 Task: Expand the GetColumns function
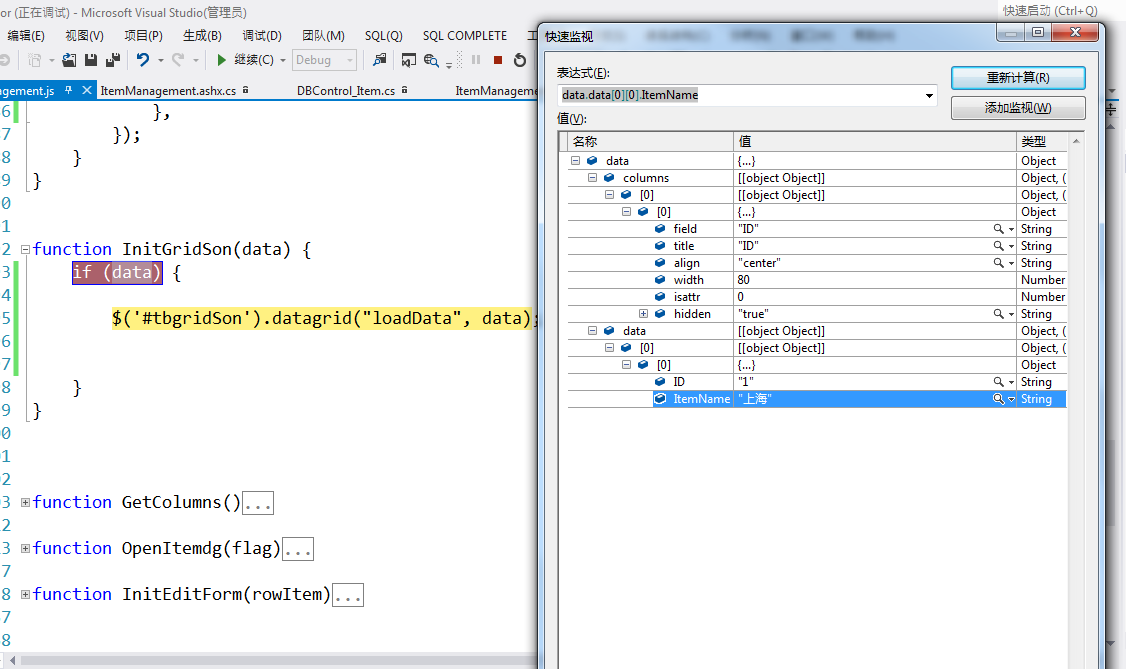25,502
